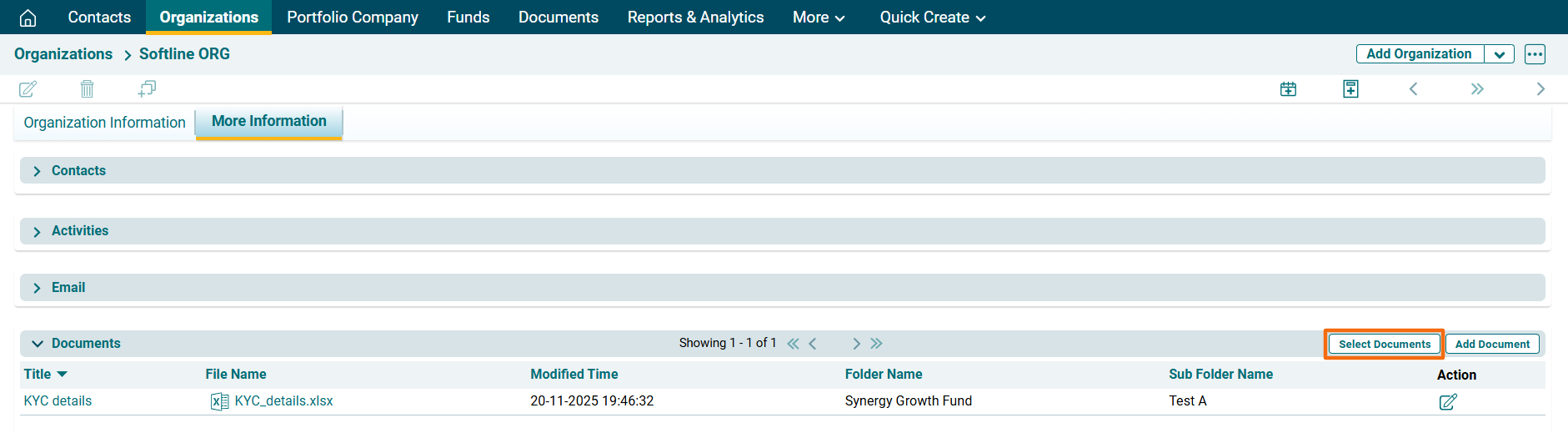Go to previous record arrow
The width and height of the screenshot is (1568, 433).
tap(1413, 88)
